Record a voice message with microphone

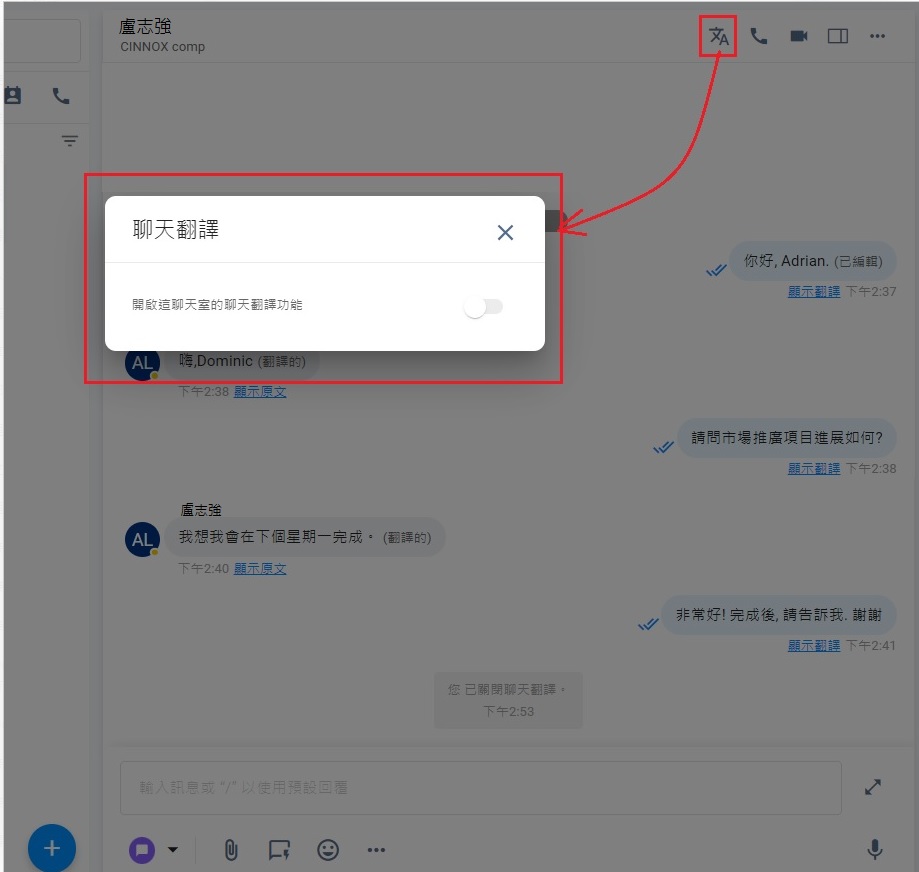(x=874, y=849)
